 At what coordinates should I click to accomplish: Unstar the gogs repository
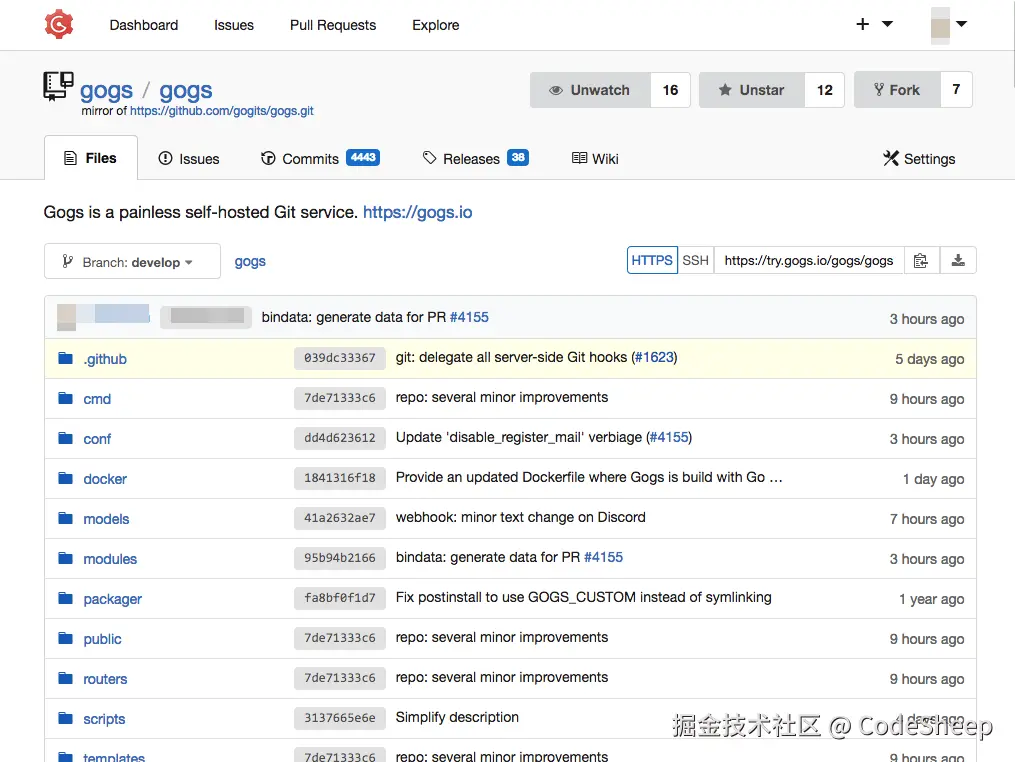pyautogui.click(x=752, y=90)
